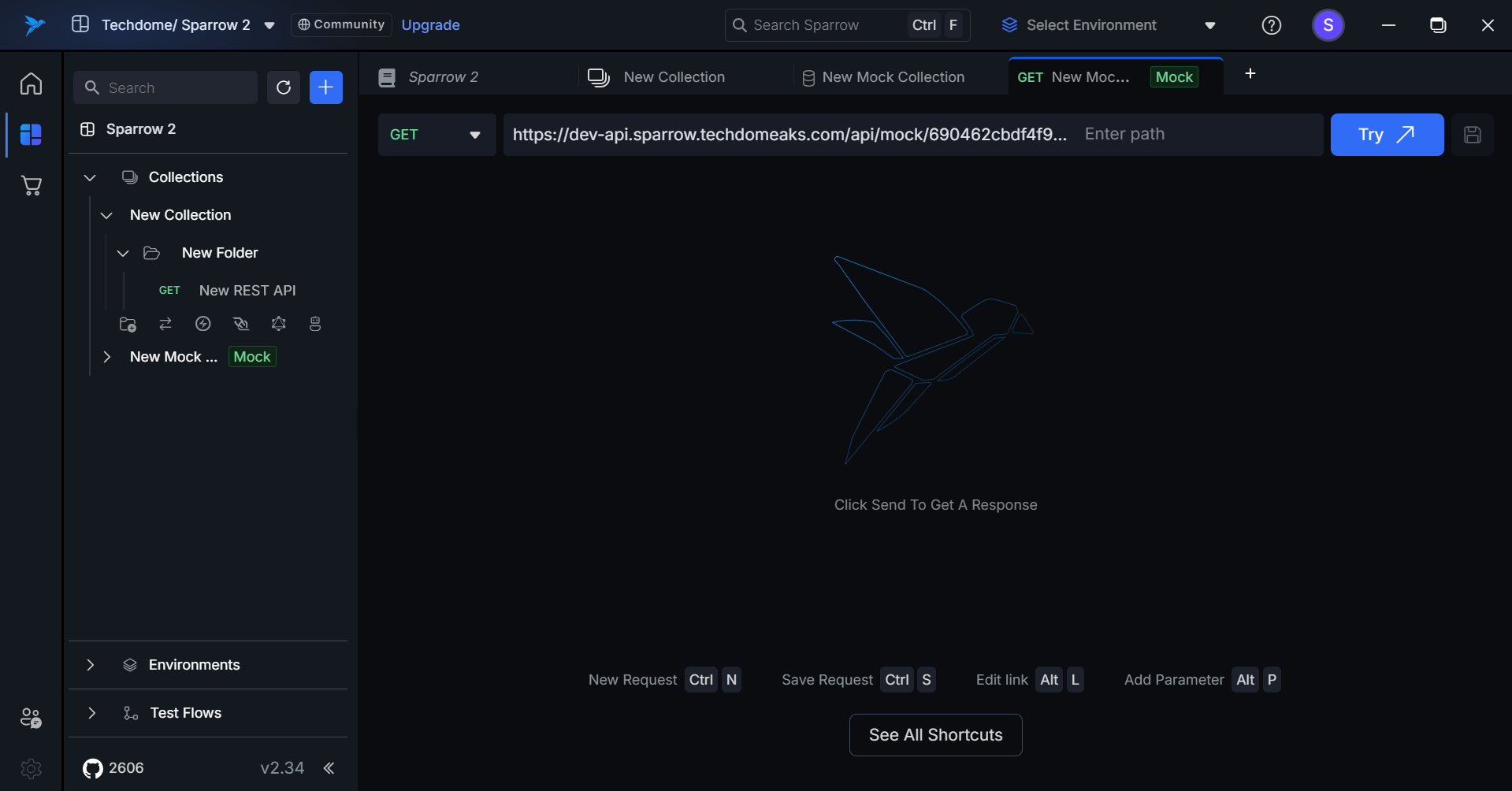The height and width of the screenshot is (791, 1512).
Task: Open the Marketplace cart icon
Action: pos(31,186)
